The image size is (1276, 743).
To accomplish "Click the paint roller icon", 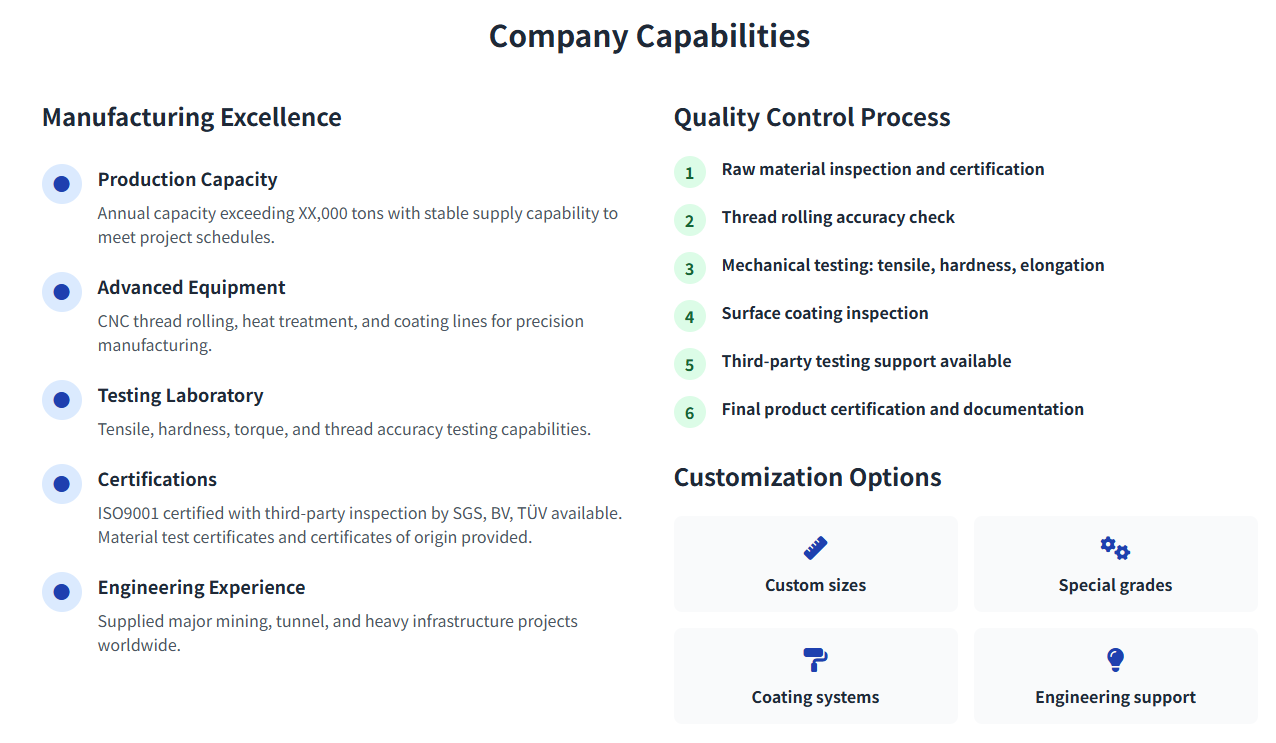I will pyautogui.click(x=815, y=660).
